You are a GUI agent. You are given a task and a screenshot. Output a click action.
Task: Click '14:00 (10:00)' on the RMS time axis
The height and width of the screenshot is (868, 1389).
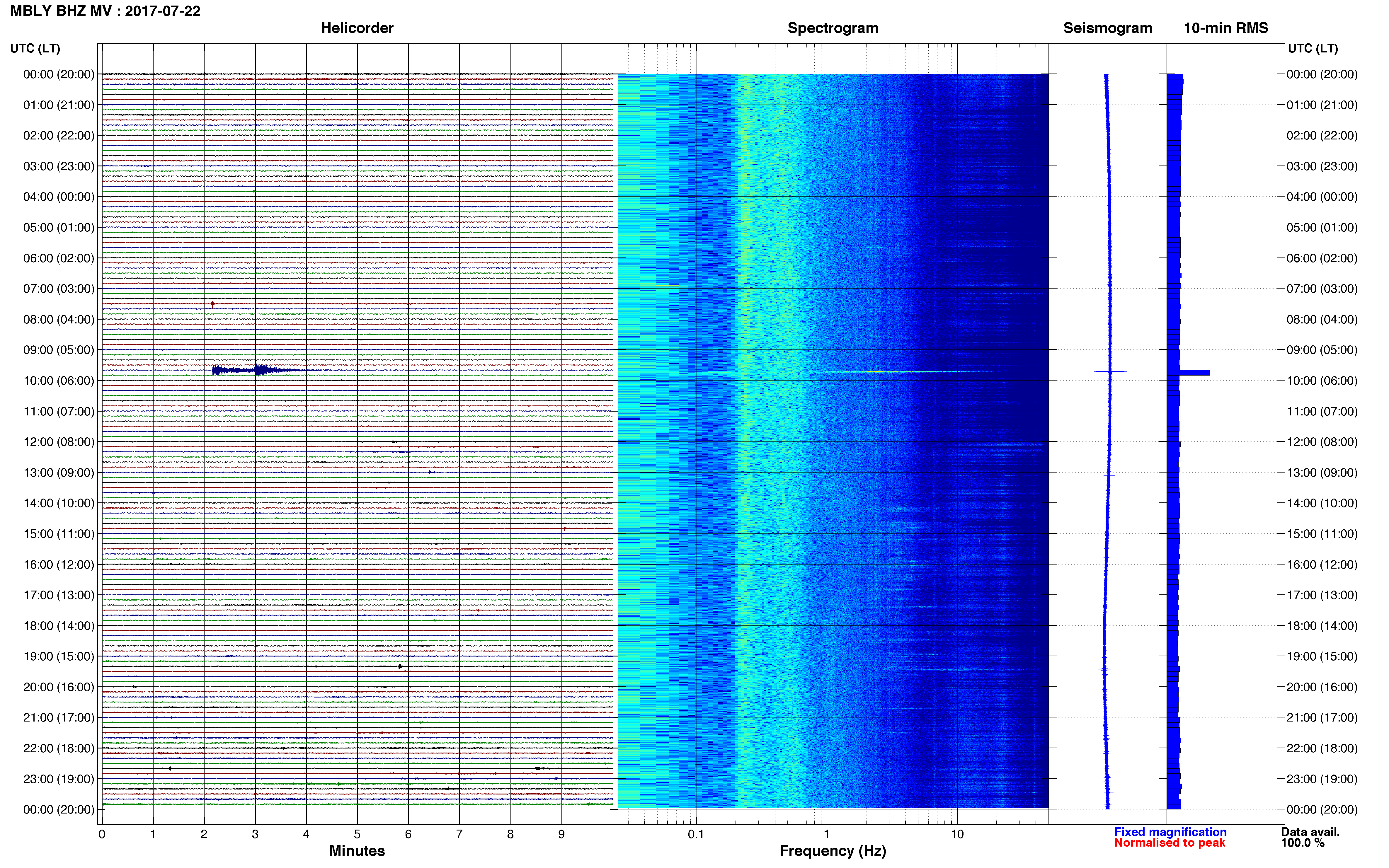point(1322,504)
